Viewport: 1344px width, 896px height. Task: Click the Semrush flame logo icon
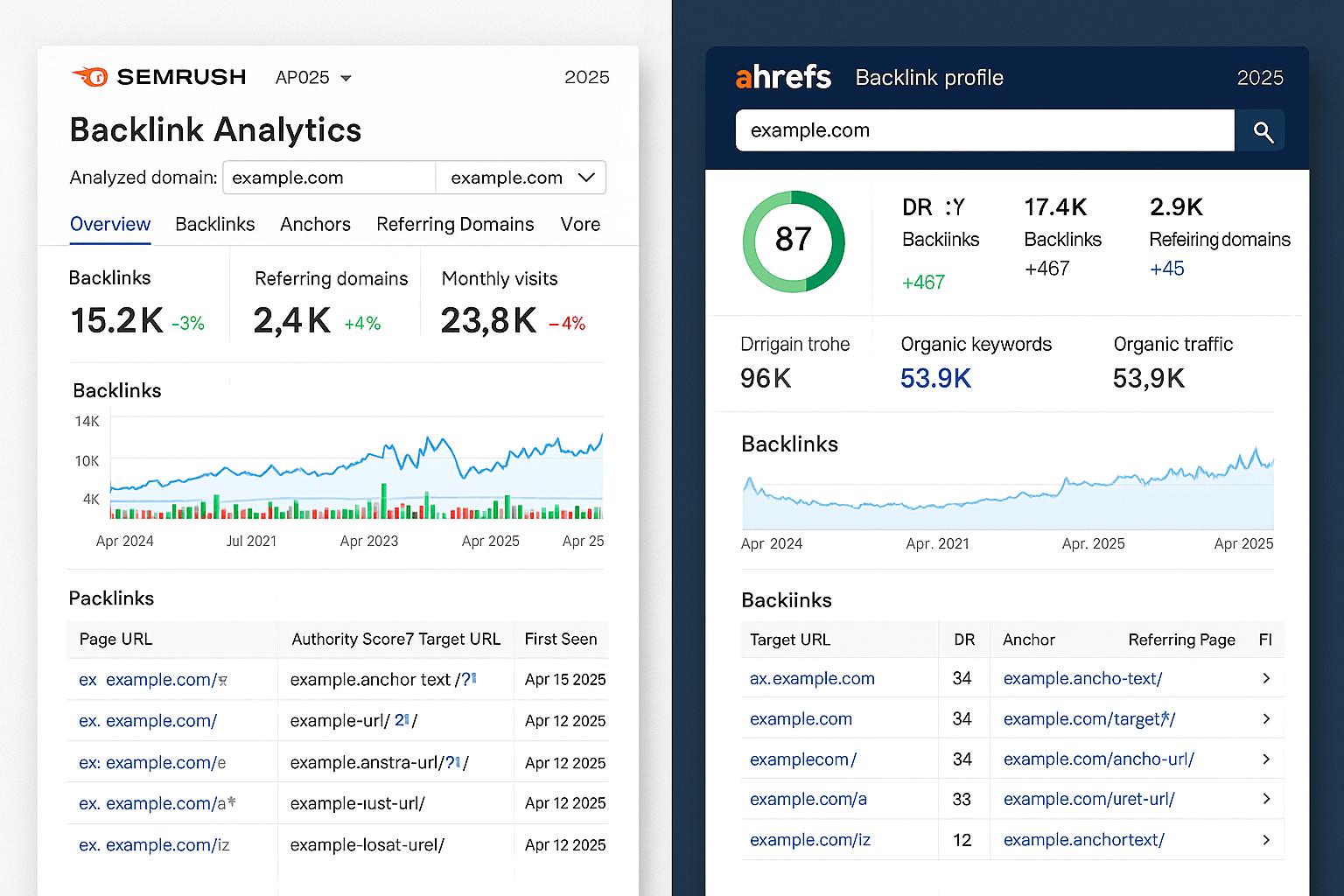89,77
